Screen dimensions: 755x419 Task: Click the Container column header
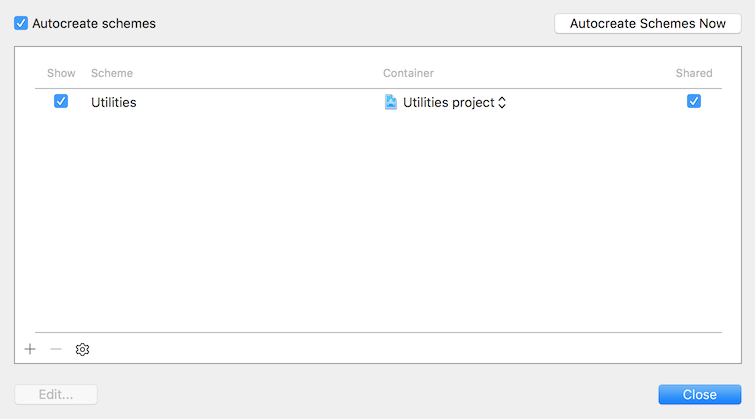coord(408,73)
